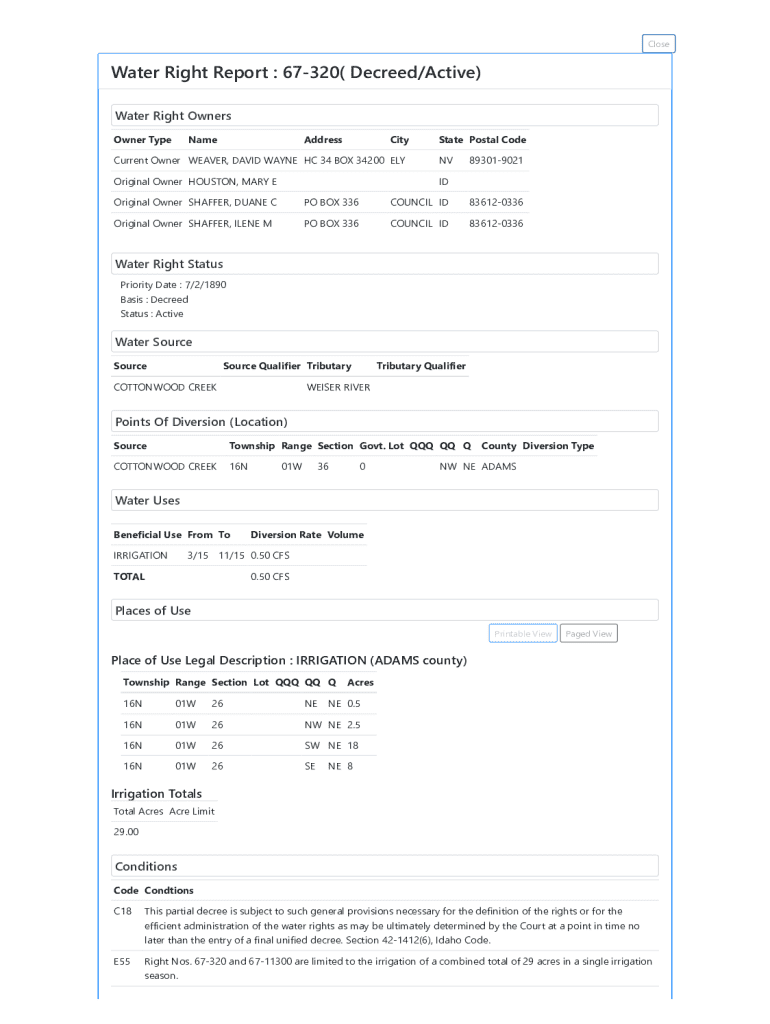
Task: Click the Water Right Status section header
Action: point(169,264)
